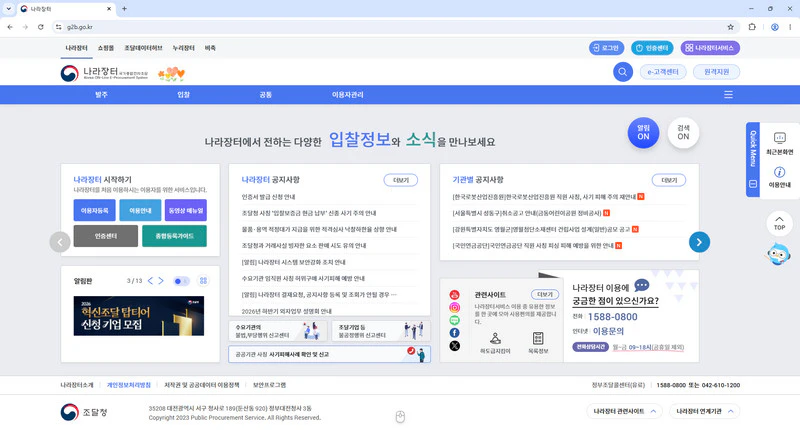This screenshot has height=430, width=800.
Task: Open 최근본화면 in the Quick Menu
Action: tap(779, 143)
